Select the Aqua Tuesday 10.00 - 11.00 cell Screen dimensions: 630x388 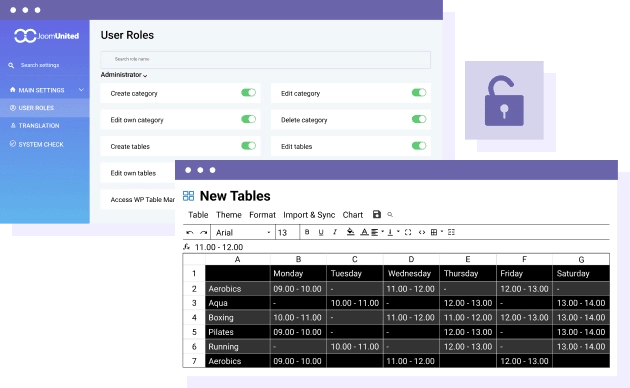pos(355,303)
